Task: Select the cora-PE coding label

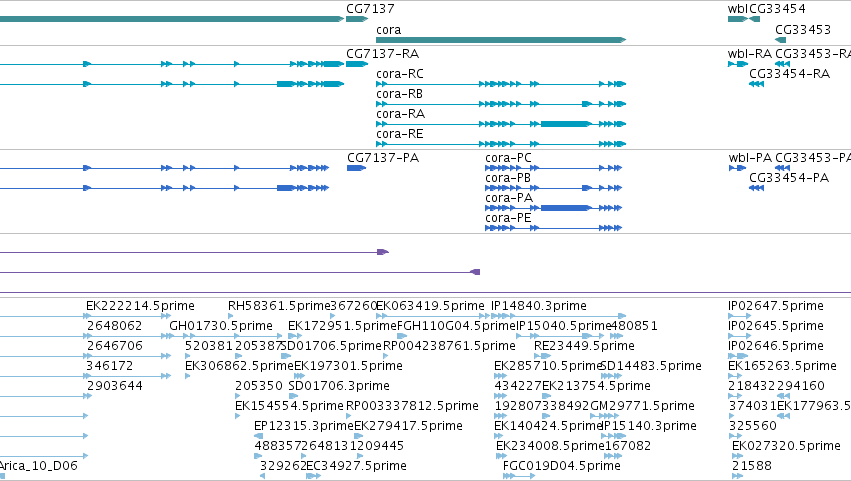Action: pyautogui.click(x=508, y=218)
